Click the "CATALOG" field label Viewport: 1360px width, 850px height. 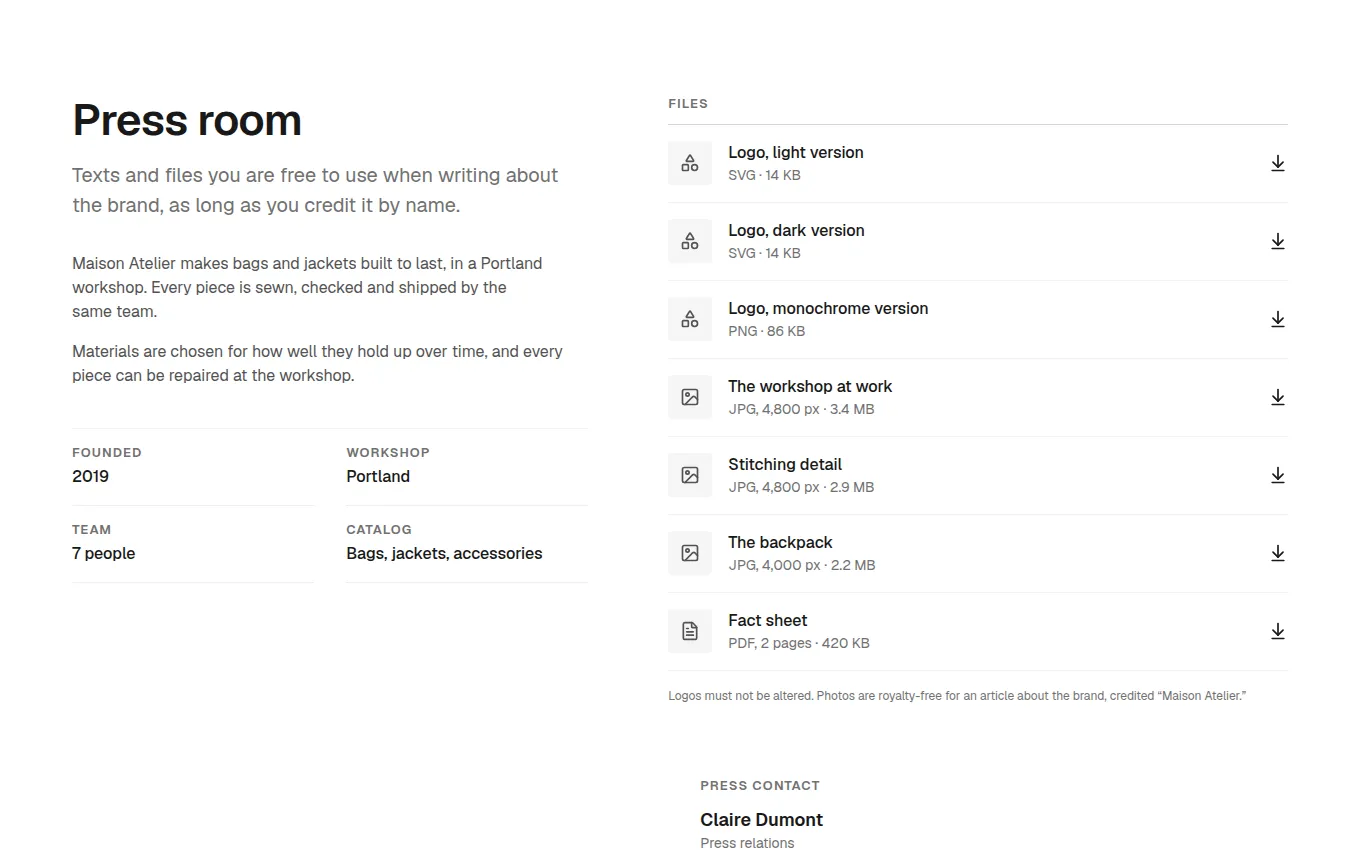[379, 530]
